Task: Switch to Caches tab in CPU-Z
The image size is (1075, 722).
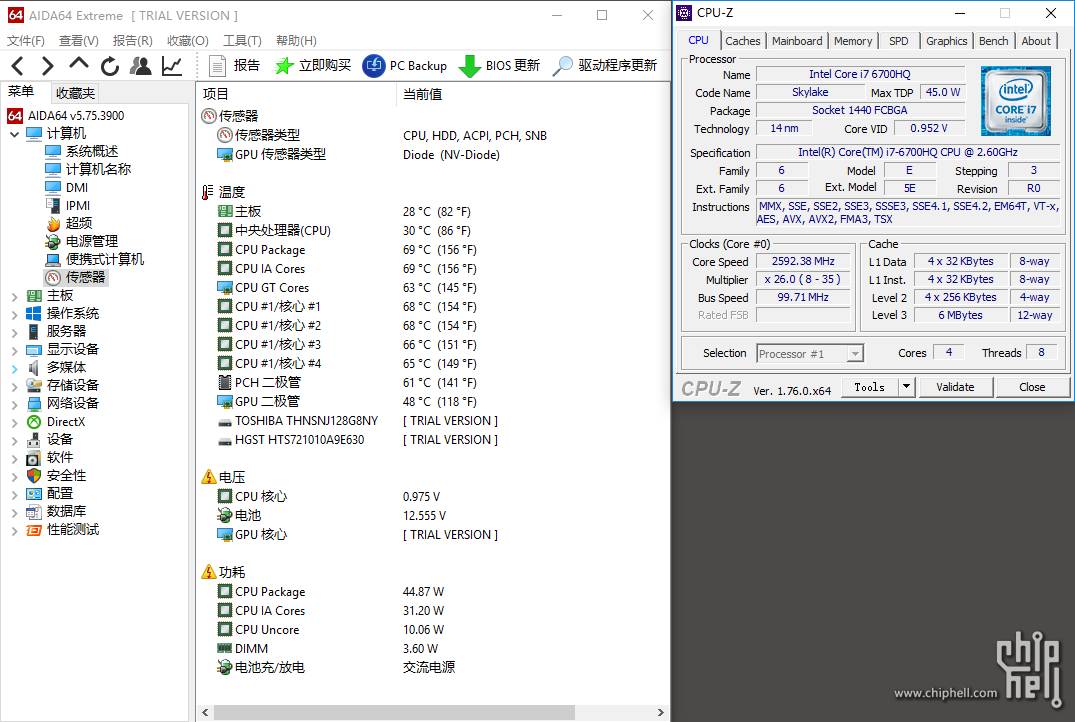Action: pyautogui.click(x=742, y=41)
